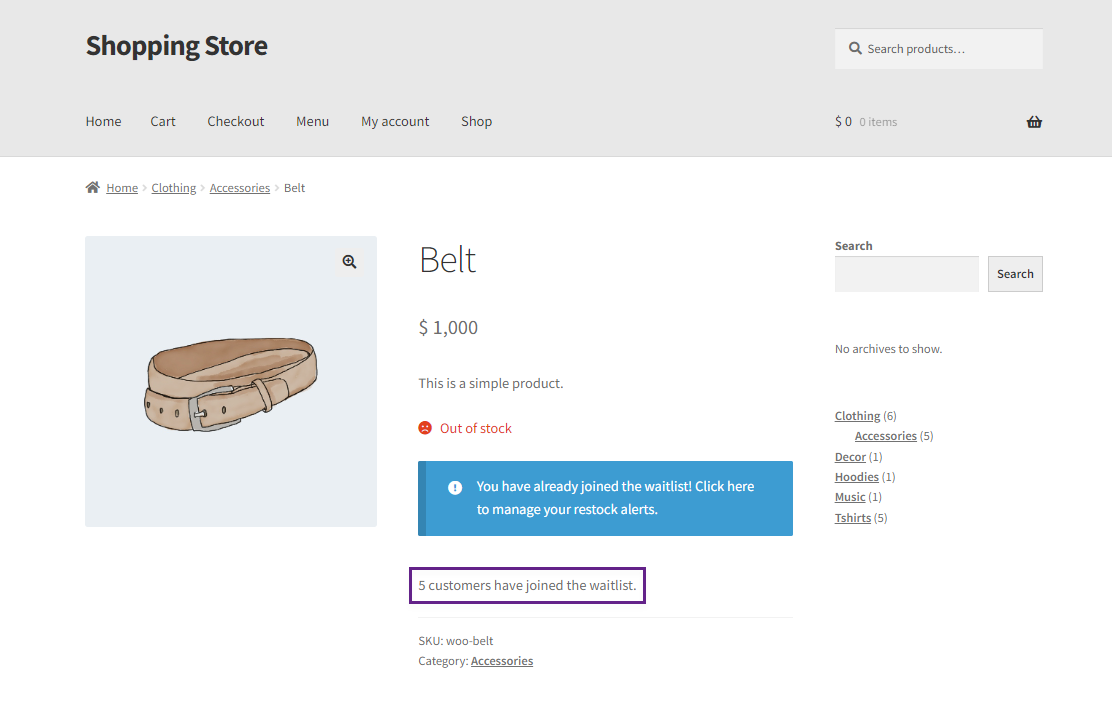Click the Accessories link beside Category label
Screen dimensions: 1112x708
click(502, 661)
